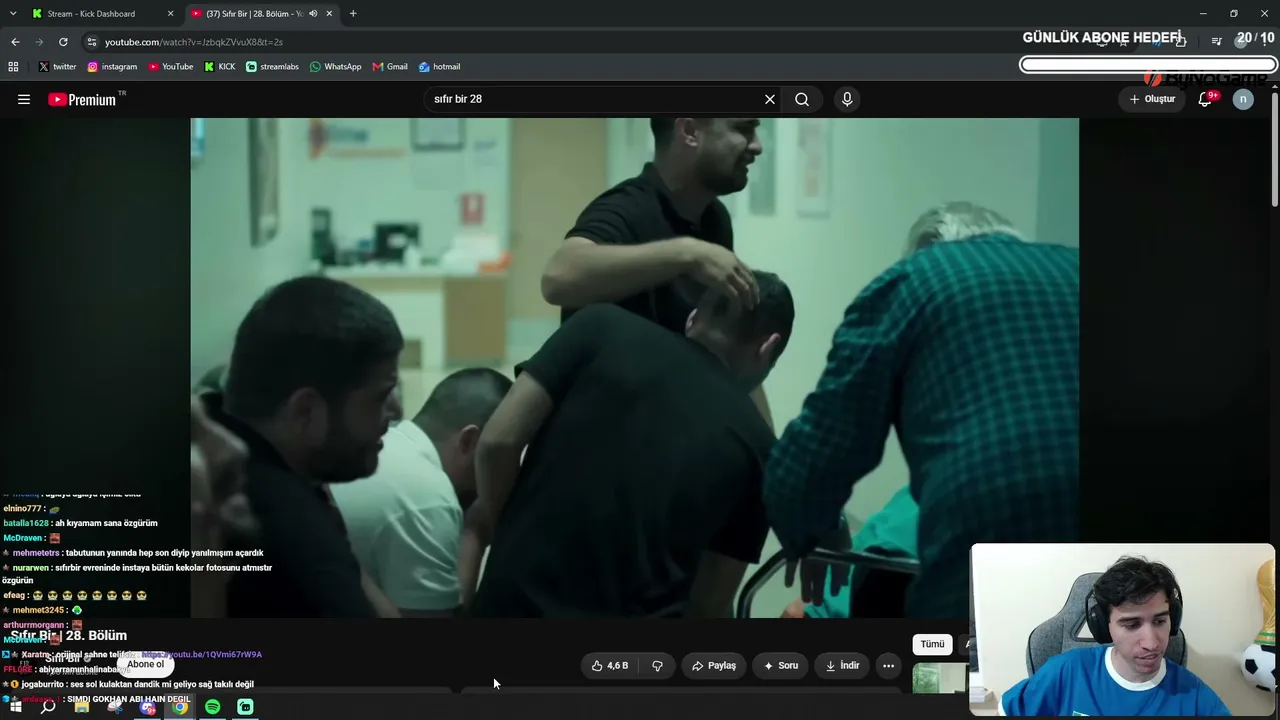The height and width of the screenshot is (720, 1280).
Task: Start voice search with microphone
Action: pyautogui.click(x=847, y=99)
